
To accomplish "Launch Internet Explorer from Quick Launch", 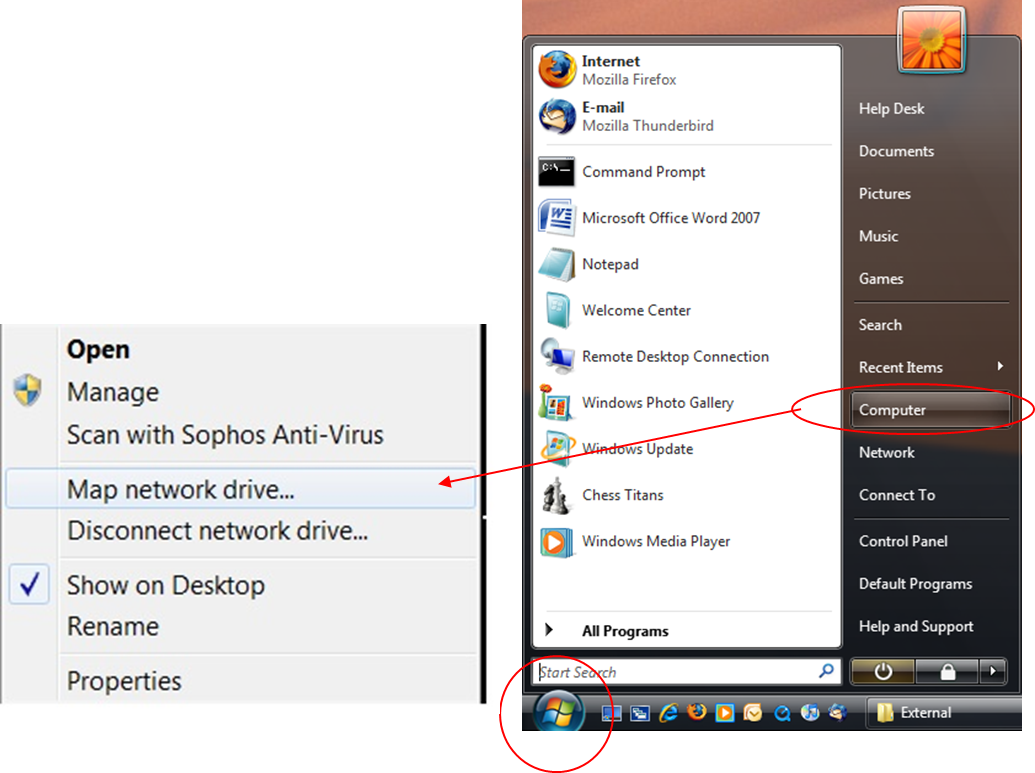I will click(668, 713).
